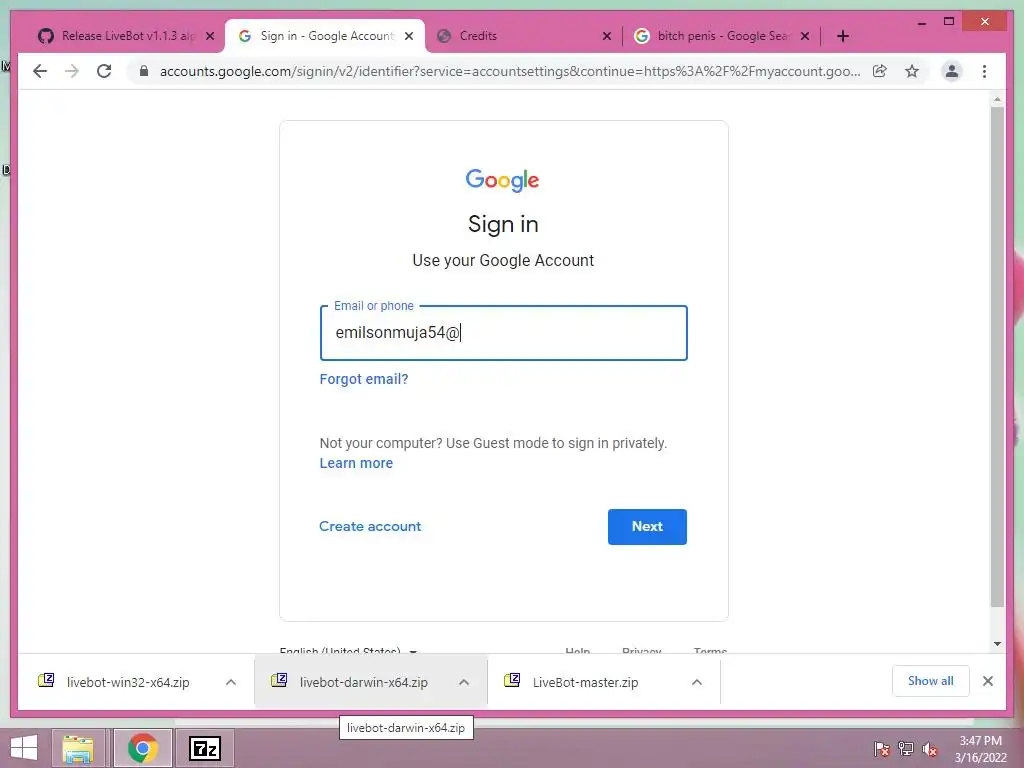Click the Email or phone field
The width and height of the screenshot is (1024, 768).
click(x=504, y=332)
